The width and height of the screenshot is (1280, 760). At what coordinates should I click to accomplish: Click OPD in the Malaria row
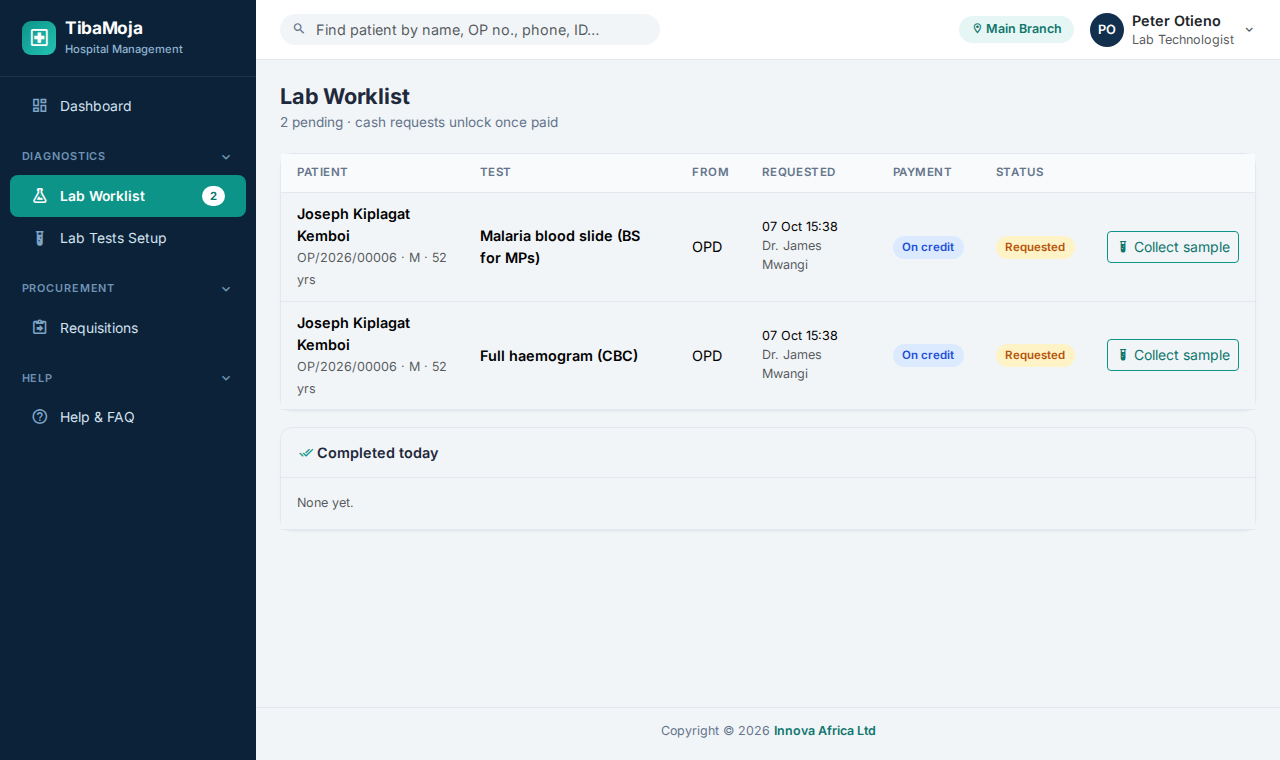pyautogui.click(x=707, y=247)
